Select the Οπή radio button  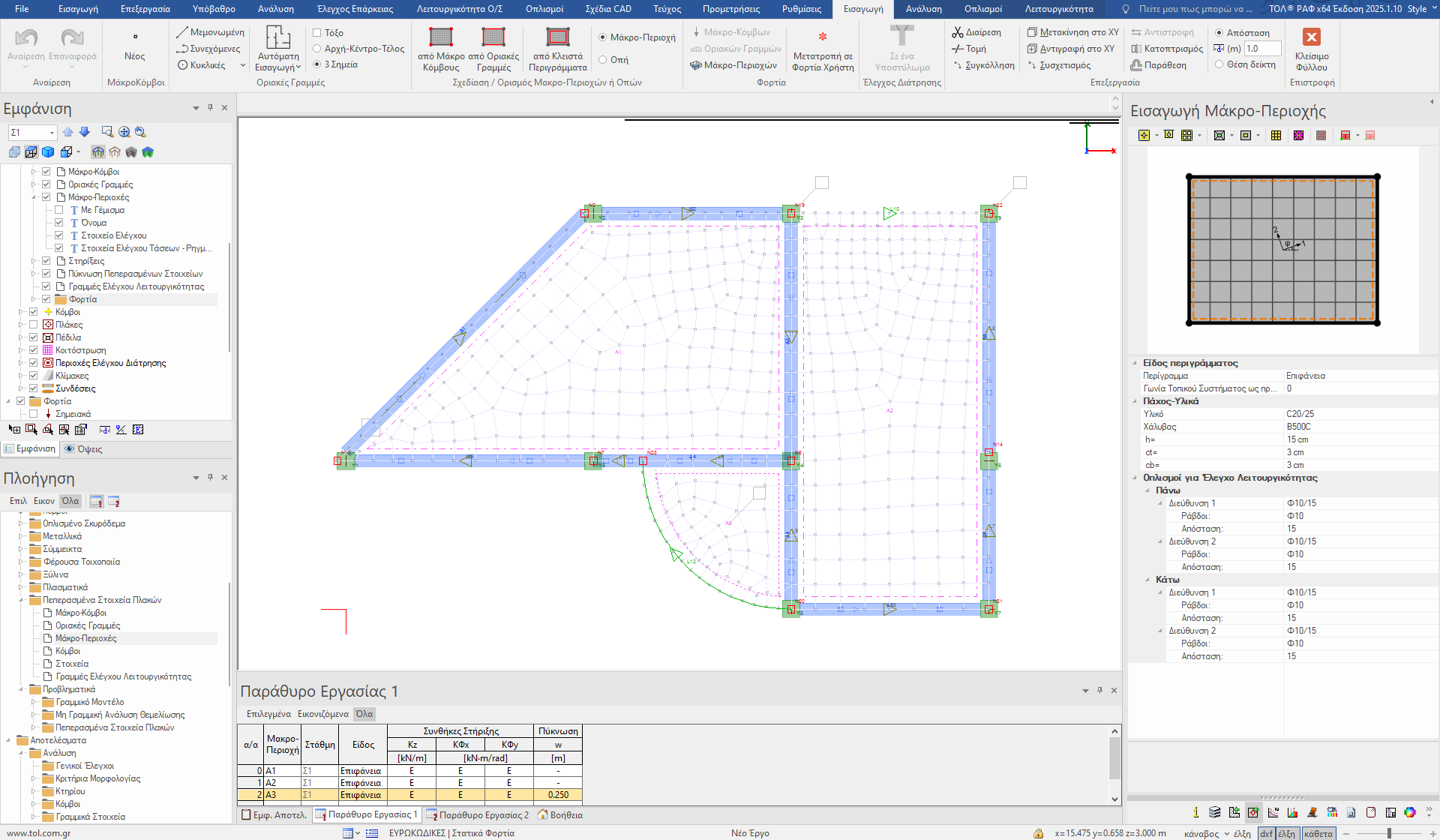click(x=603, y=60)
